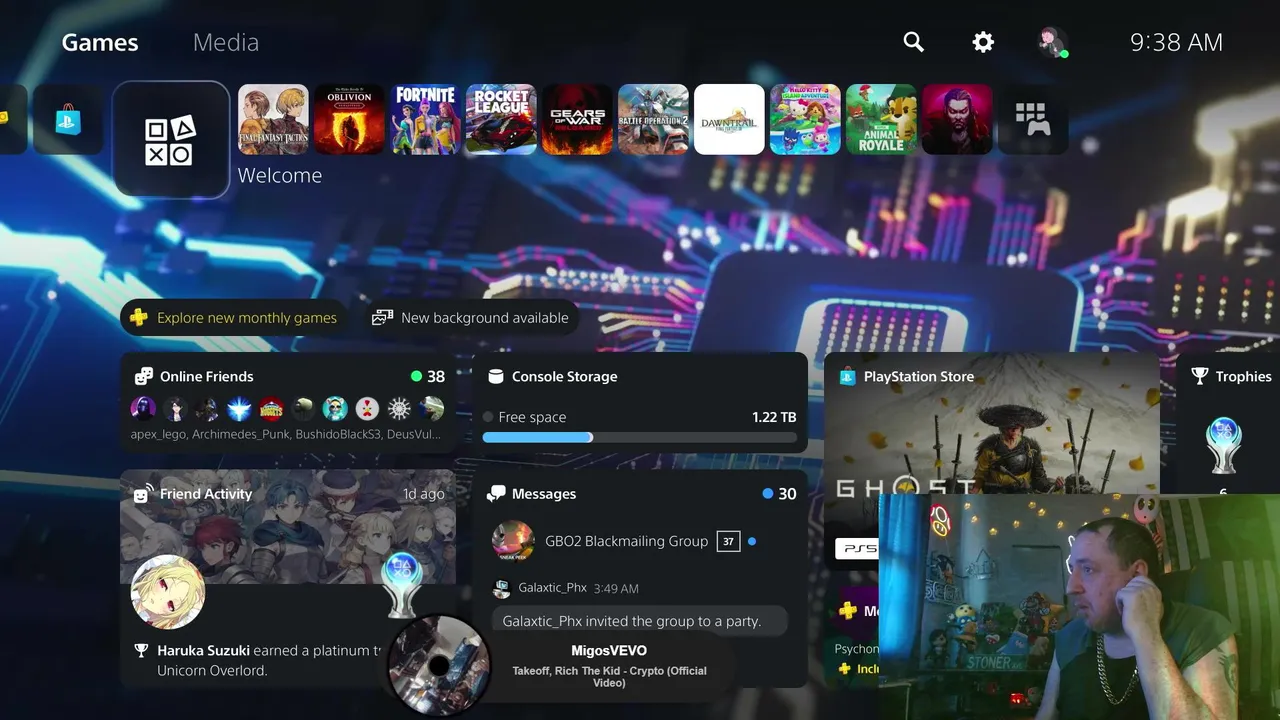Click the Online Friends smiley icon
This screenshot has height=720, width=1280.
tap(144, 376)
